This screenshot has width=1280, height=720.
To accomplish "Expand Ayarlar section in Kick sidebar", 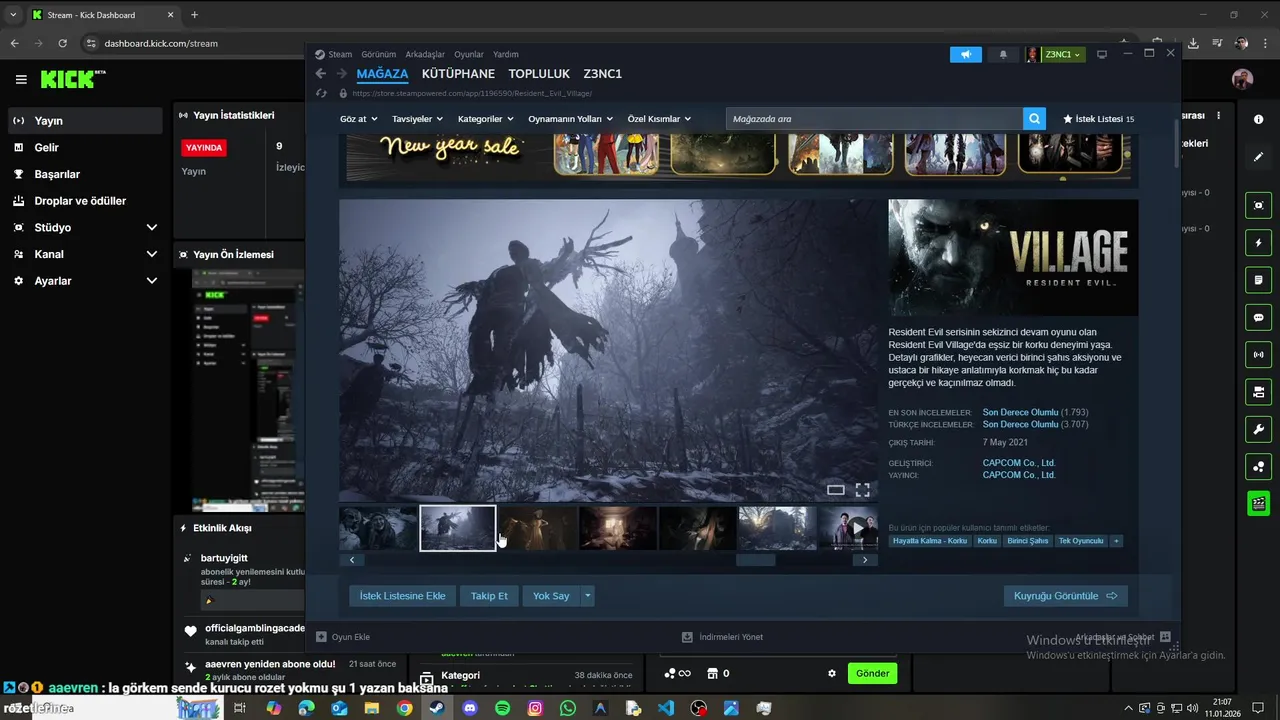I will [151, 282].
